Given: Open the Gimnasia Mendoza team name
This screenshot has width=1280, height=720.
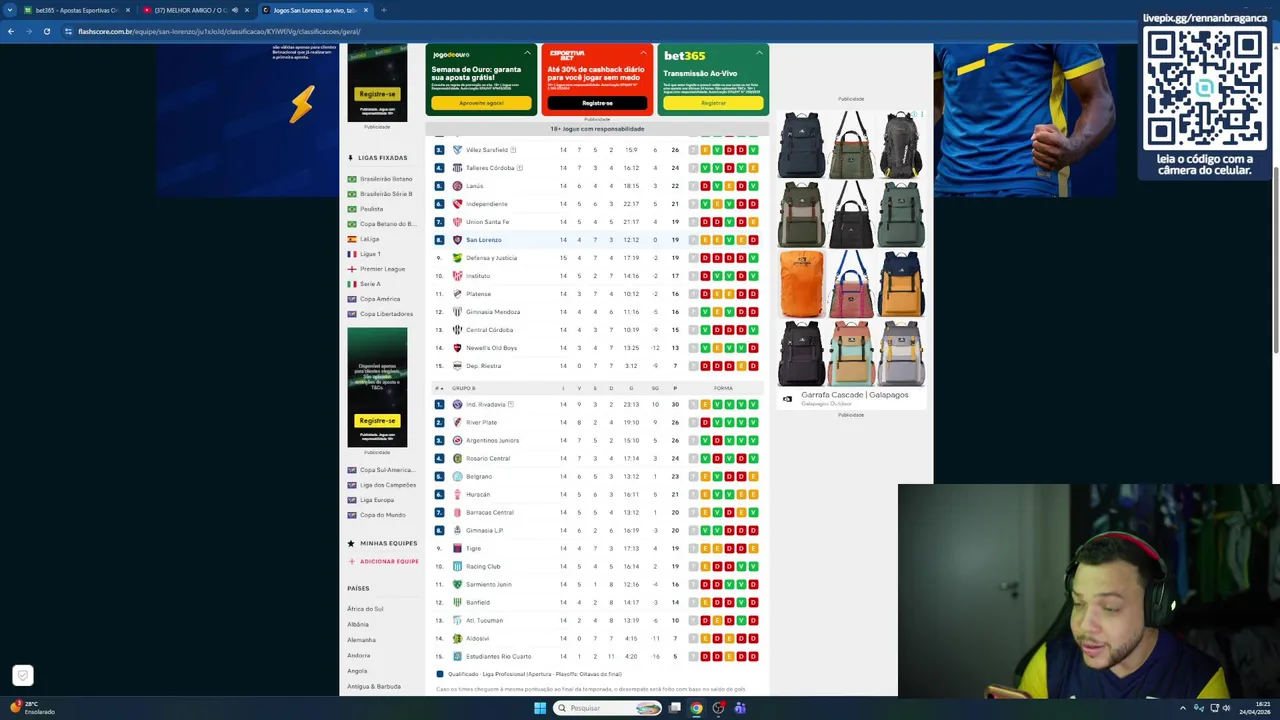Looking at the screenshot, I should [493, 312].
